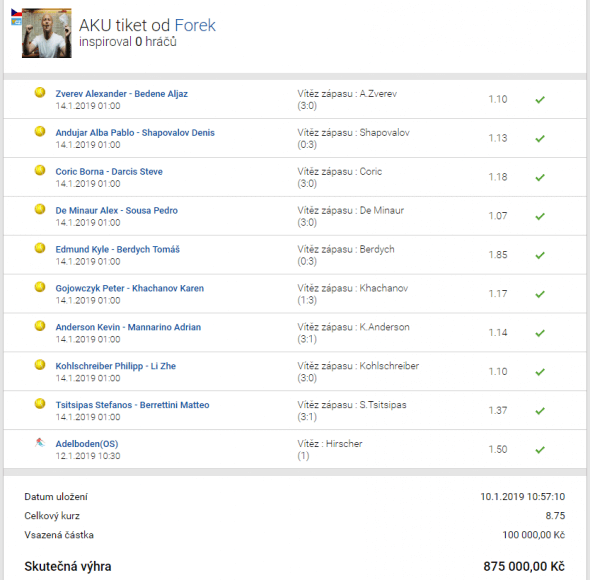Click the skiing icon beside Adelboden(OS)
The height and width of the screenshot is (580, 590).
pyautogui.click(x=40, y=442)
